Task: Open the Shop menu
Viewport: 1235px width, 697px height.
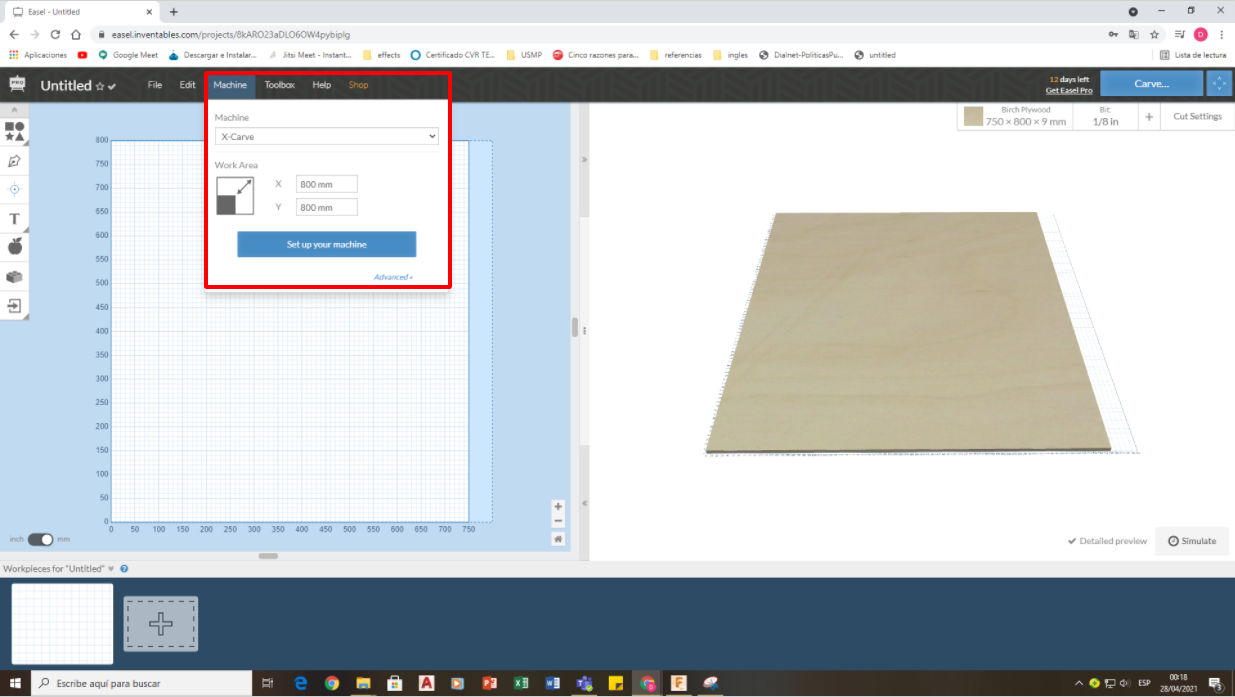Action: pyautogui.click(x=358, y=85)
